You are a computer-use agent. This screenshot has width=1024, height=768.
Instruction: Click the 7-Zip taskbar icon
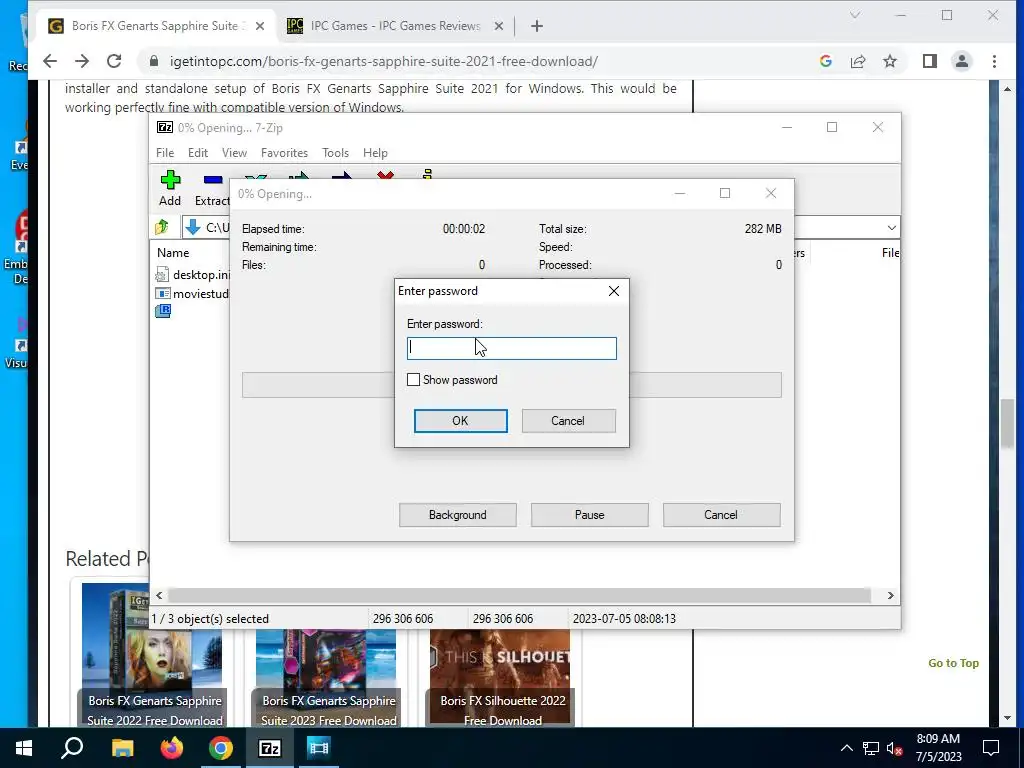click(x=270, y=748)
